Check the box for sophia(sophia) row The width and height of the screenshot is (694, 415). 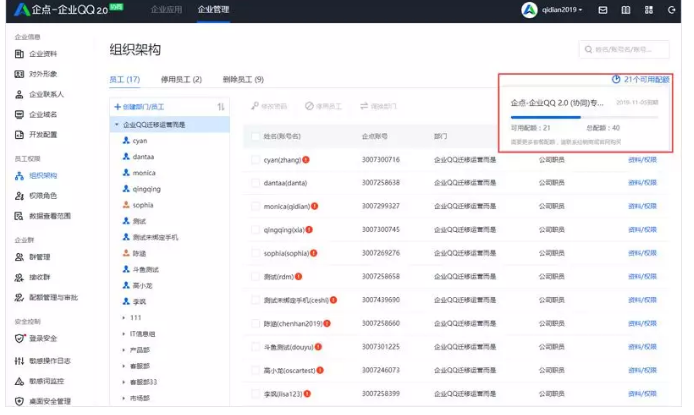pyautogui.click(x=255, y=253)
